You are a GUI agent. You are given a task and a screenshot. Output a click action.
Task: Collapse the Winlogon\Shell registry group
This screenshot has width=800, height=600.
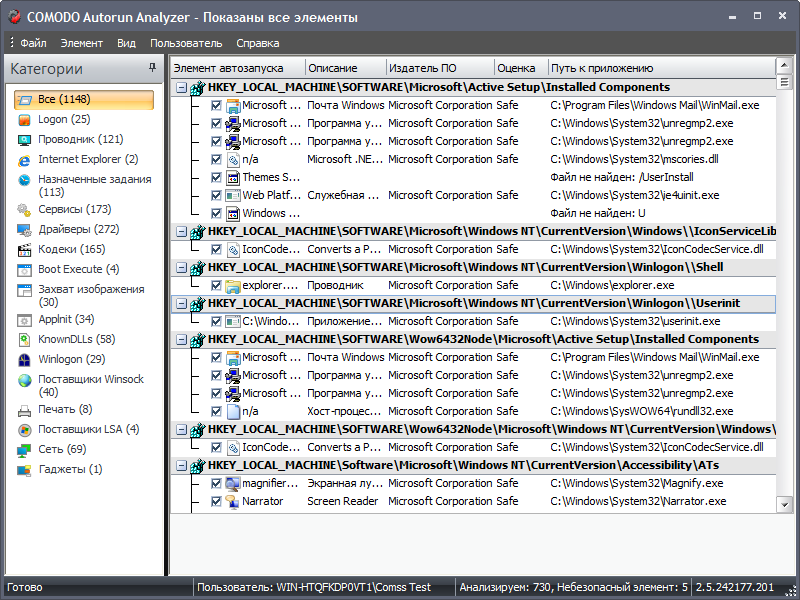click(181, 268)
